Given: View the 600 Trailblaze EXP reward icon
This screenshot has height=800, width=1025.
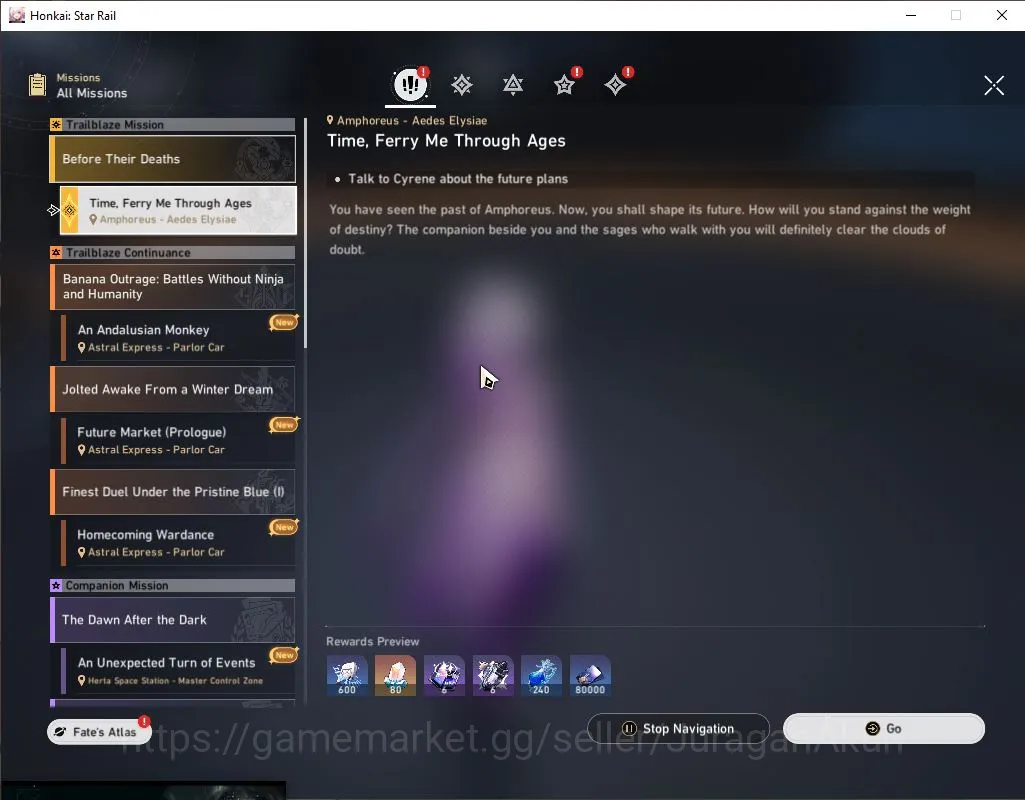Looking at the screenshot, I should pyautogui.click(x=347, y=676).
